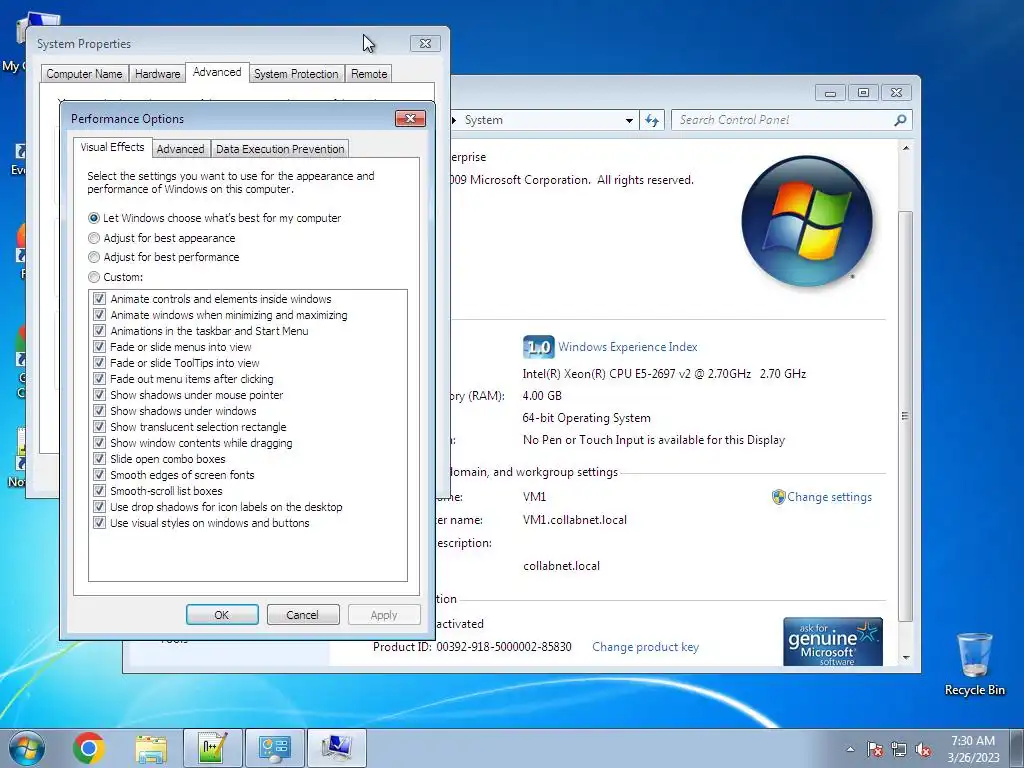Select System Properties Advanced tab
Image resolution: width=1024 pixels, height=768 pixels.
[217, 72]
